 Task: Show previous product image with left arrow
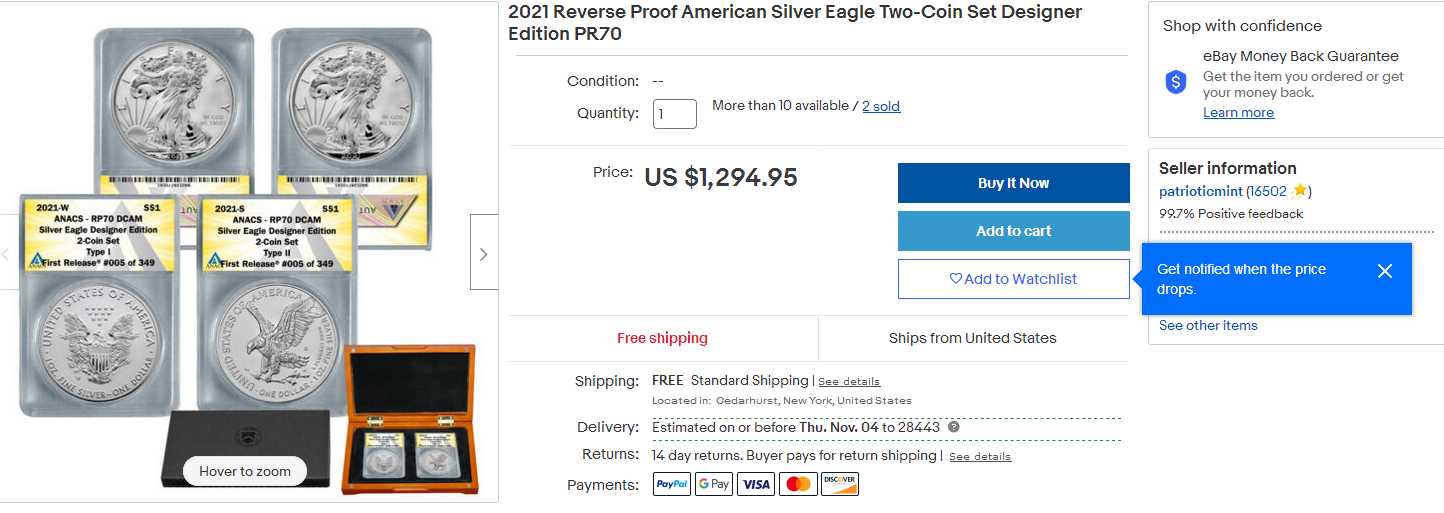[x=5, y=254]
